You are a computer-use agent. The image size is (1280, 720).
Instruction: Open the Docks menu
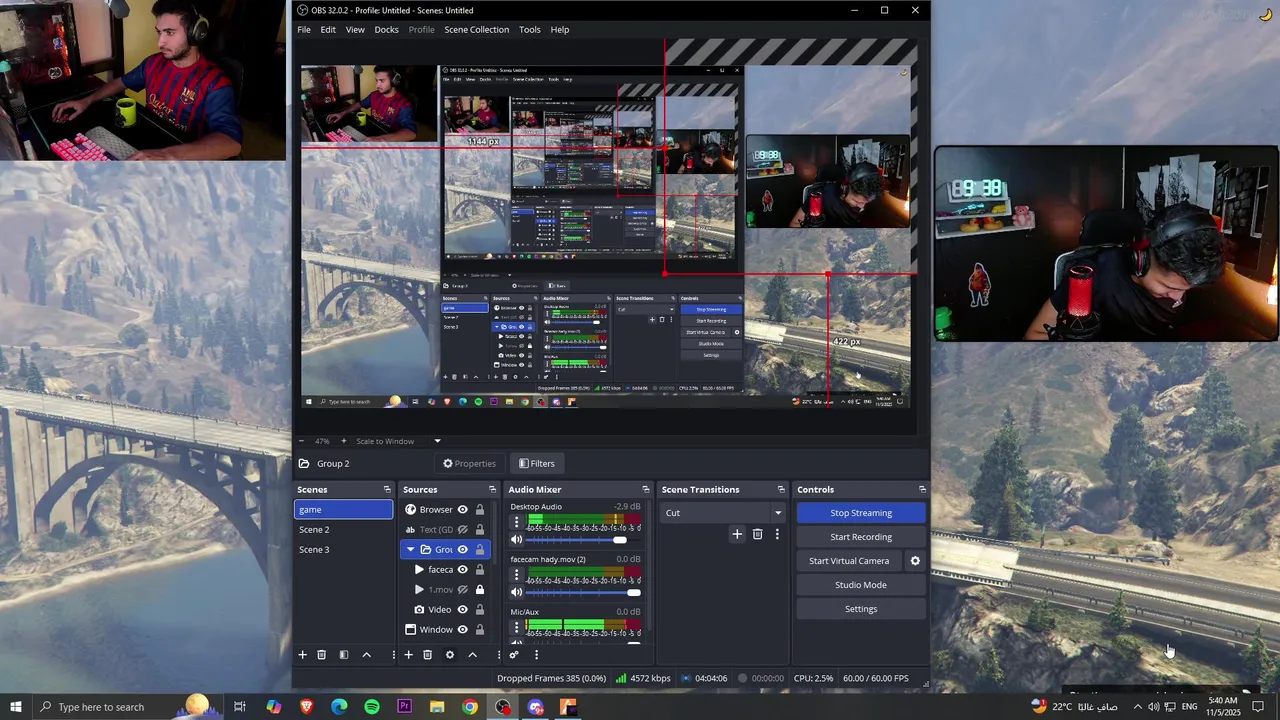coord(386,30)
